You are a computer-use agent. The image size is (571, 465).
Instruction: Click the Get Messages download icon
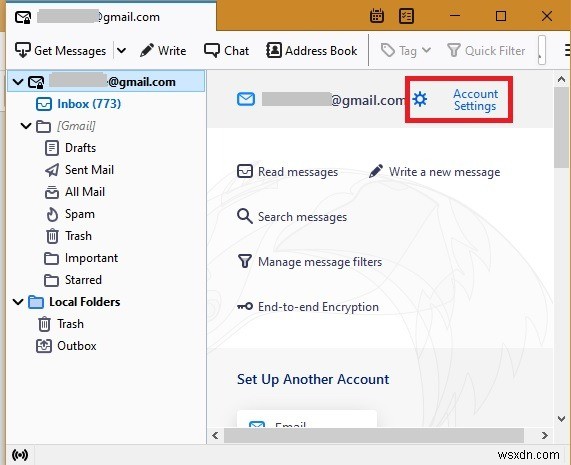tap(23, 50)
